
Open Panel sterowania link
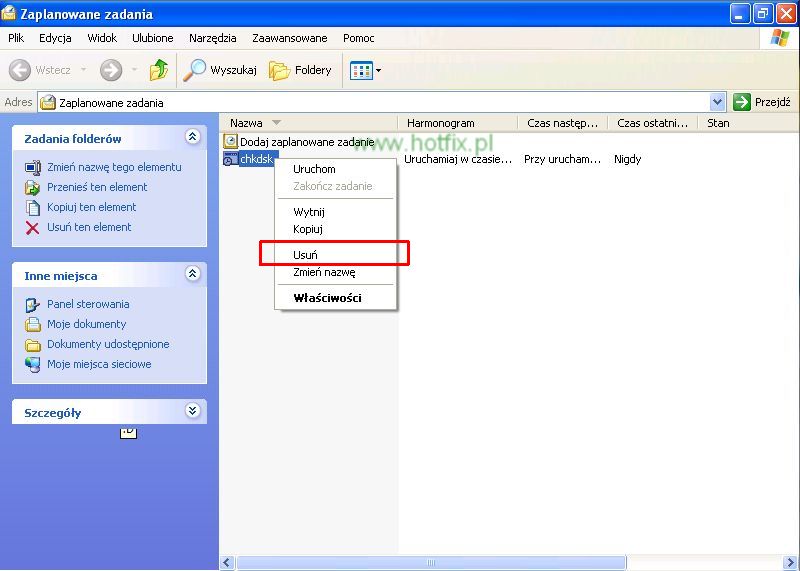point(88,304)
